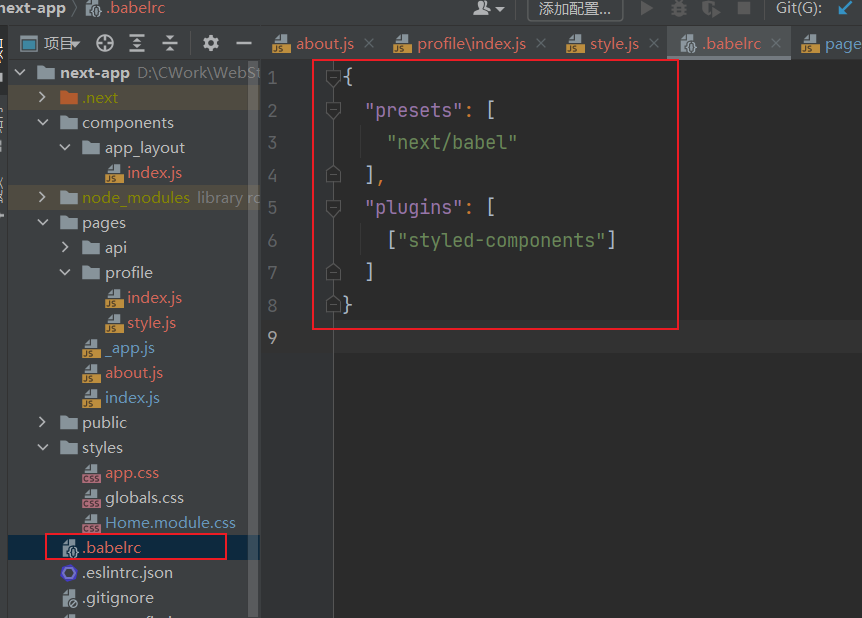Fold the root object on line 1

pyautogui.click(x=333, y=78)
